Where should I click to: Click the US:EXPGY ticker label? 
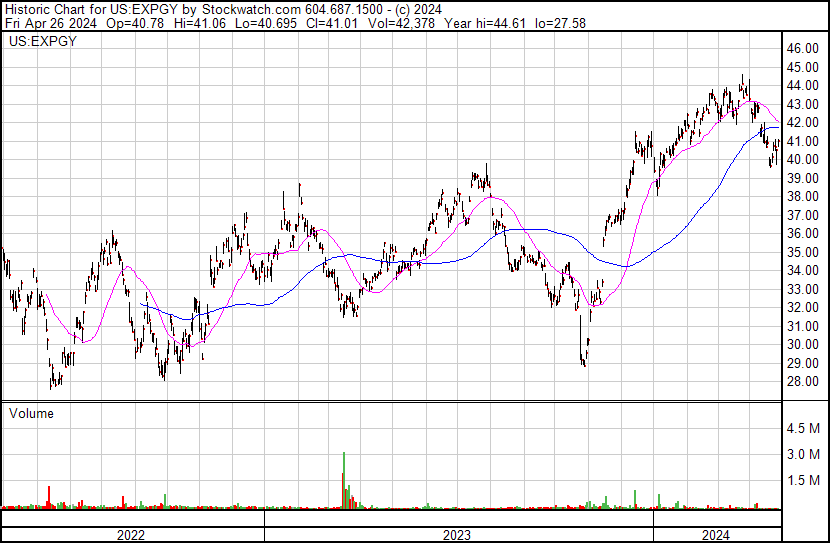43,41
